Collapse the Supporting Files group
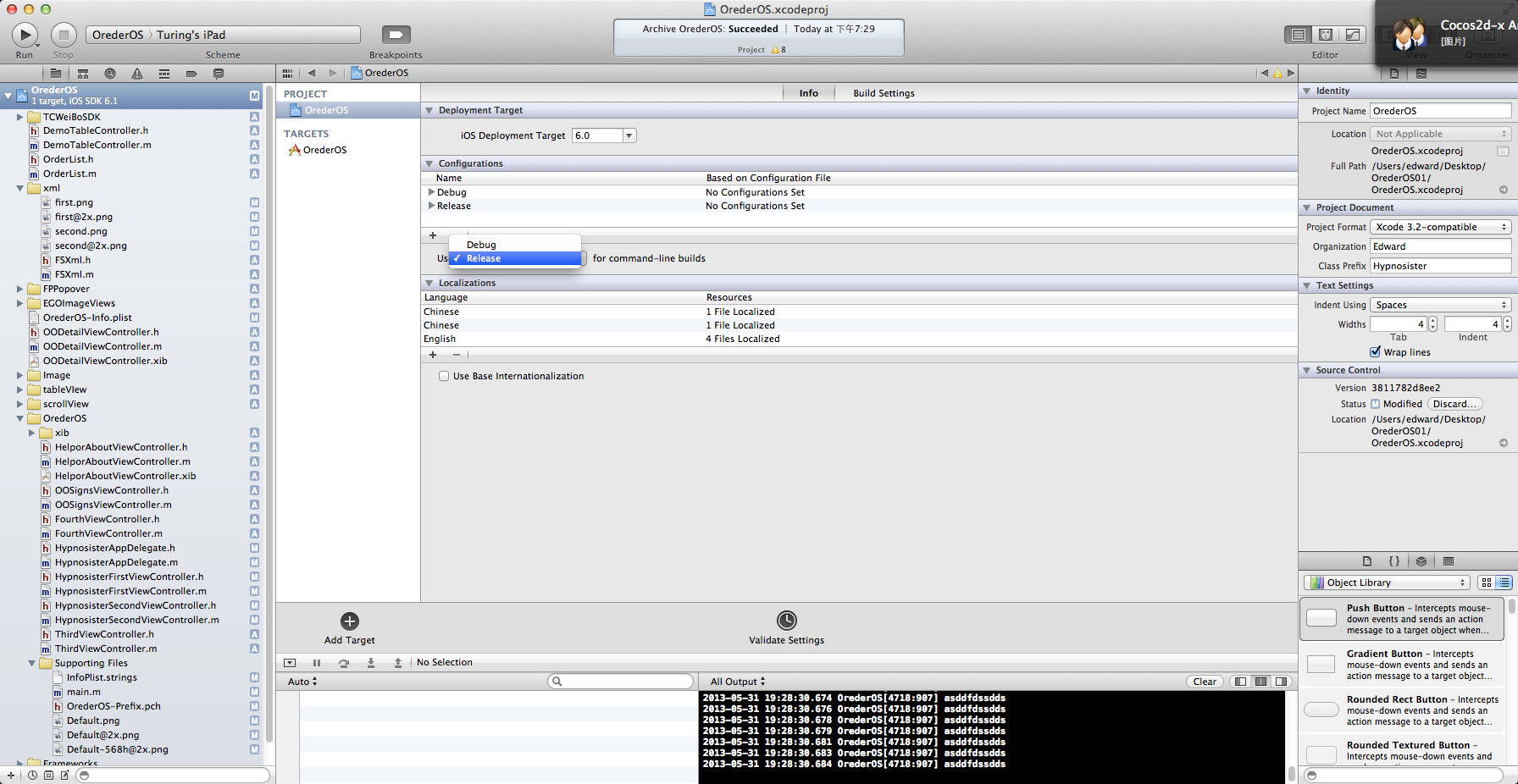This screenshot has height=784, width=1518. click(31, 664)
